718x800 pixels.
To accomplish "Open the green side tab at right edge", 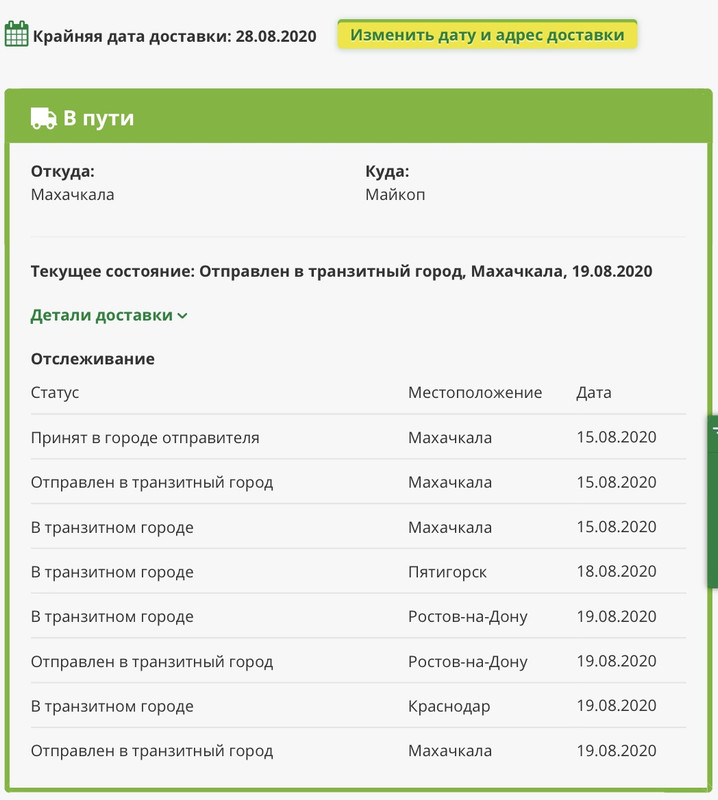I will click(712, 502).
